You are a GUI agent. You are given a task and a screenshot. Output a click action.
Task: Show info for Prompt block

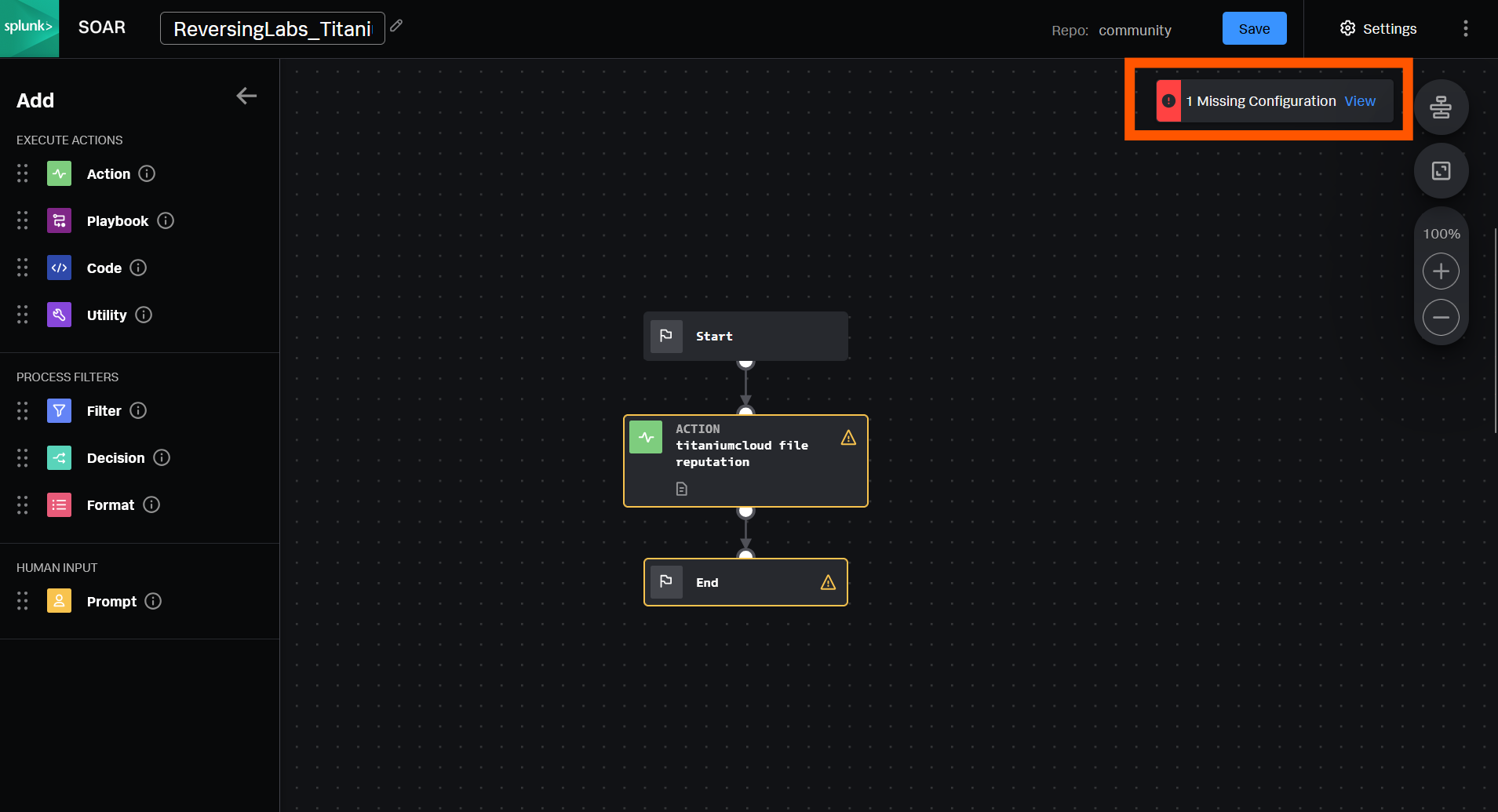pos(154,601)
